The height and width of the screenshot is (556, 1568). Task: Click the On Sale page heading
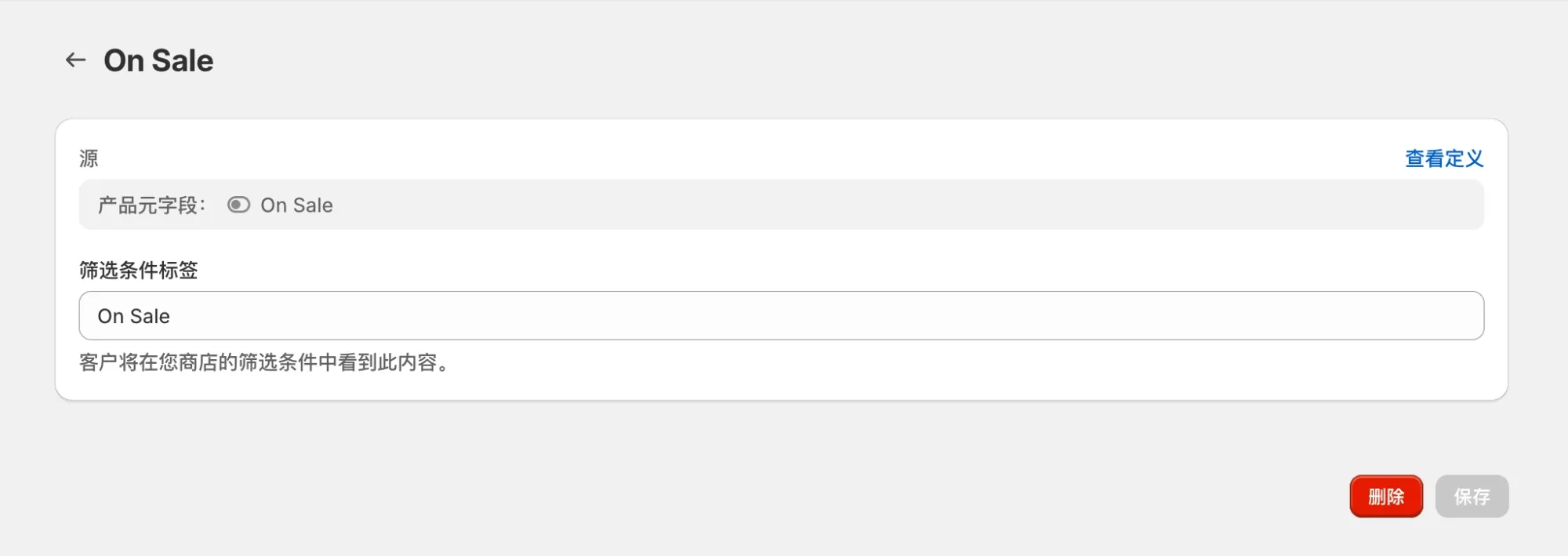(x=158, y=60)
